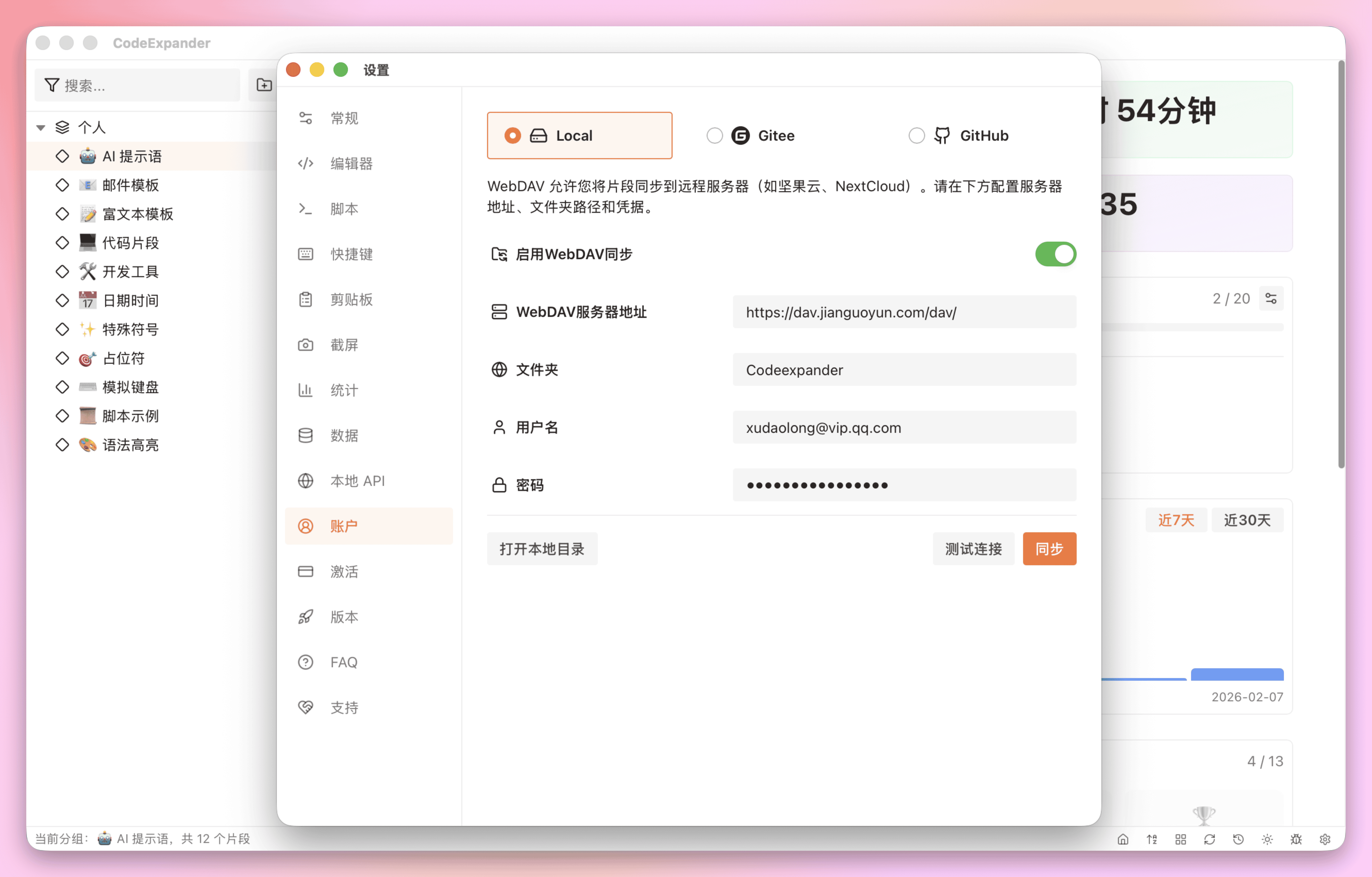Select the Gitee radio option

715,136
